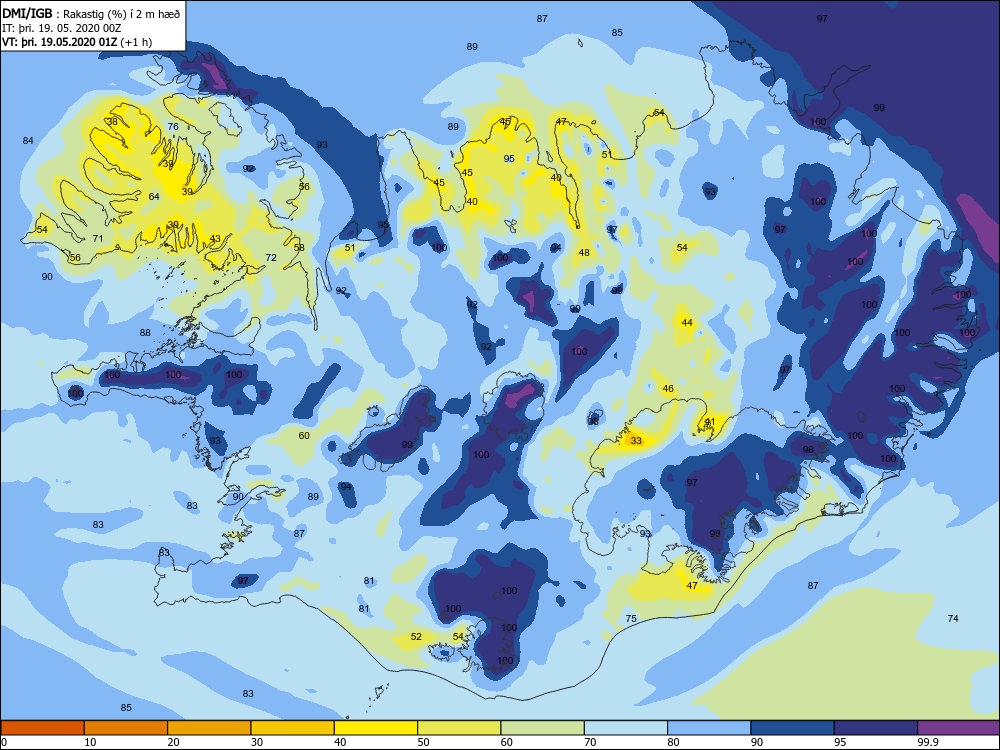This screenshot has height=750, width=1000.
Task: Click the legend tick label '70'
Action: coord(590,742)
